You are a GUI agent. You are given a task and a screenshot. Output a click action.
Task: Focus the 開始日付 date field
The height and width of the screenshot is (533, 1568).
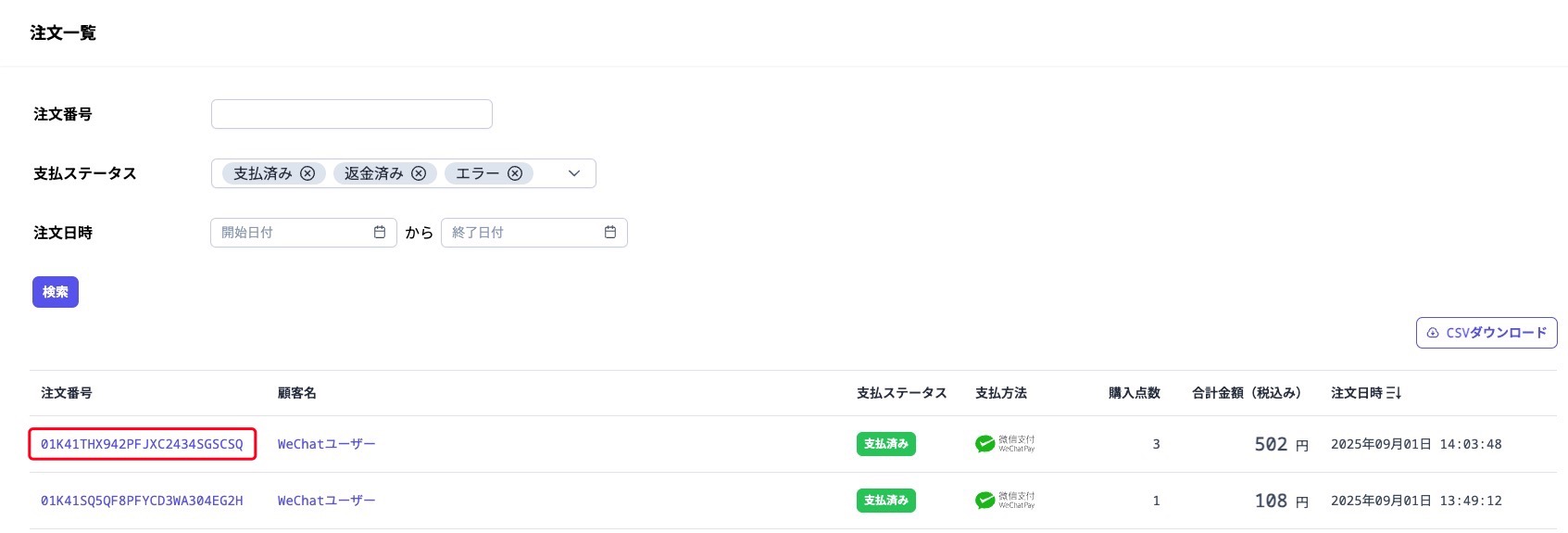tap(292, 233)
